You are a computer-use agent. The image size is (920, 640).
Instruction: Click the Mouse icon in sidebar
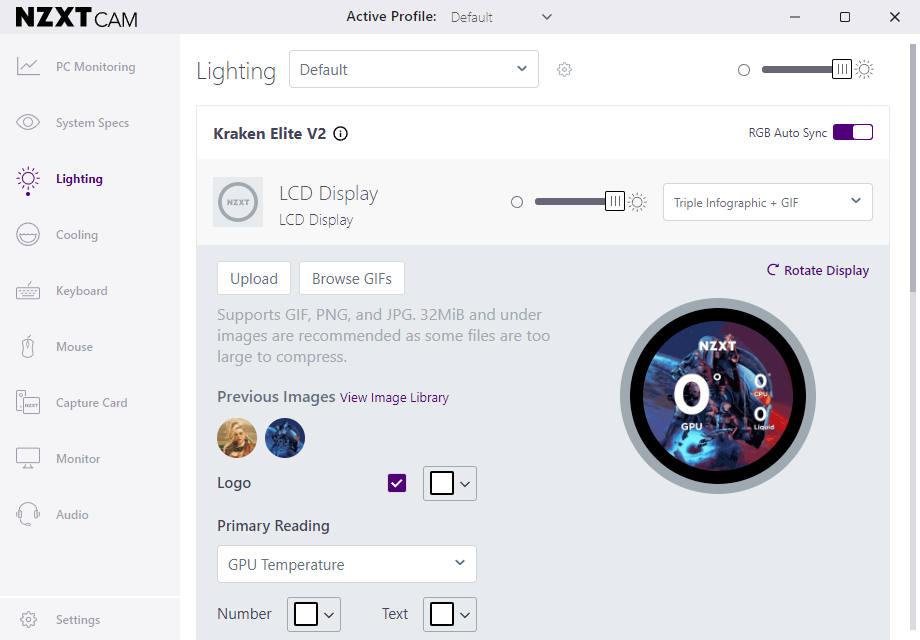tap(28, 347)
